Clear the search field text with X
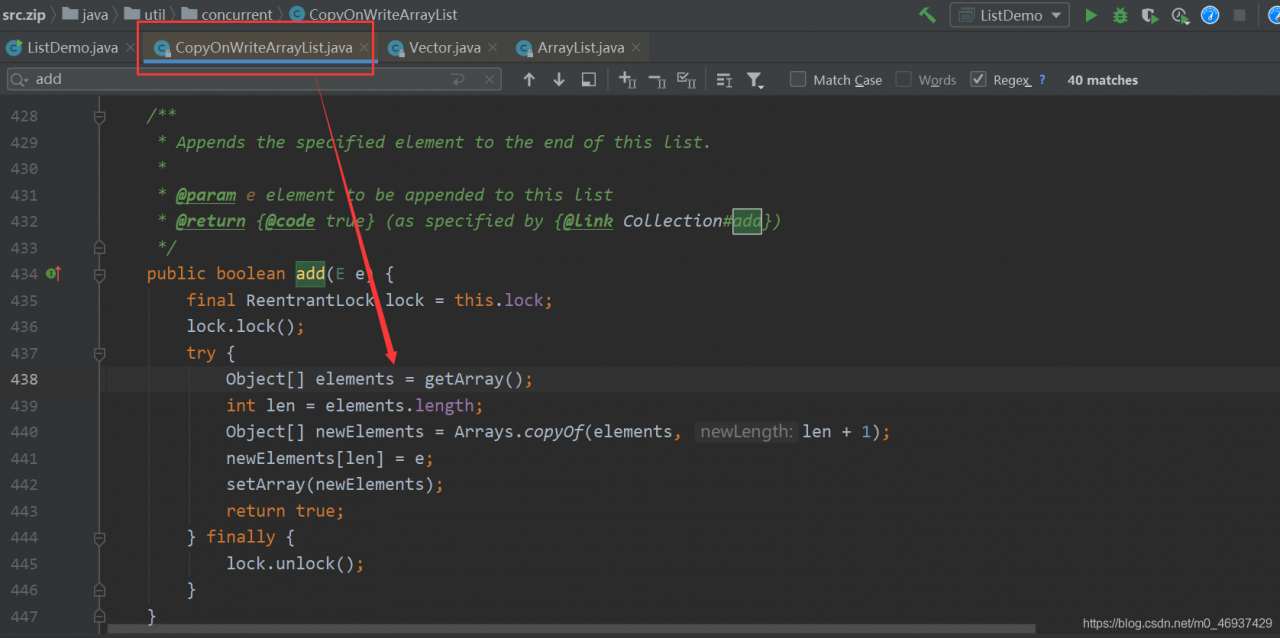This screenshot has width=1280, height=638. pos(489,79)
